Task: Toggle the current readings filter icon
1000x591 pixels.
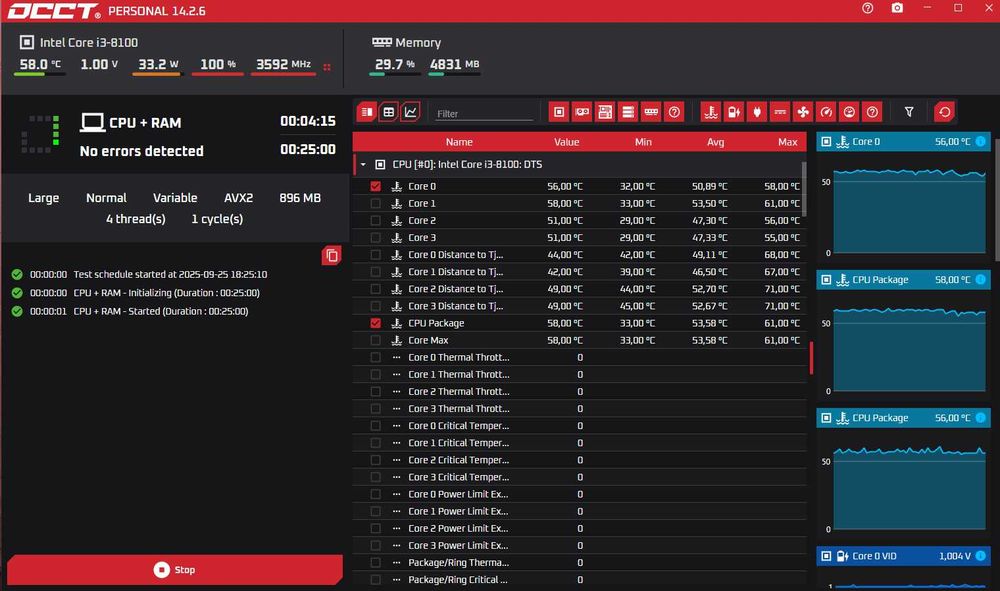Action: [780, 112]
